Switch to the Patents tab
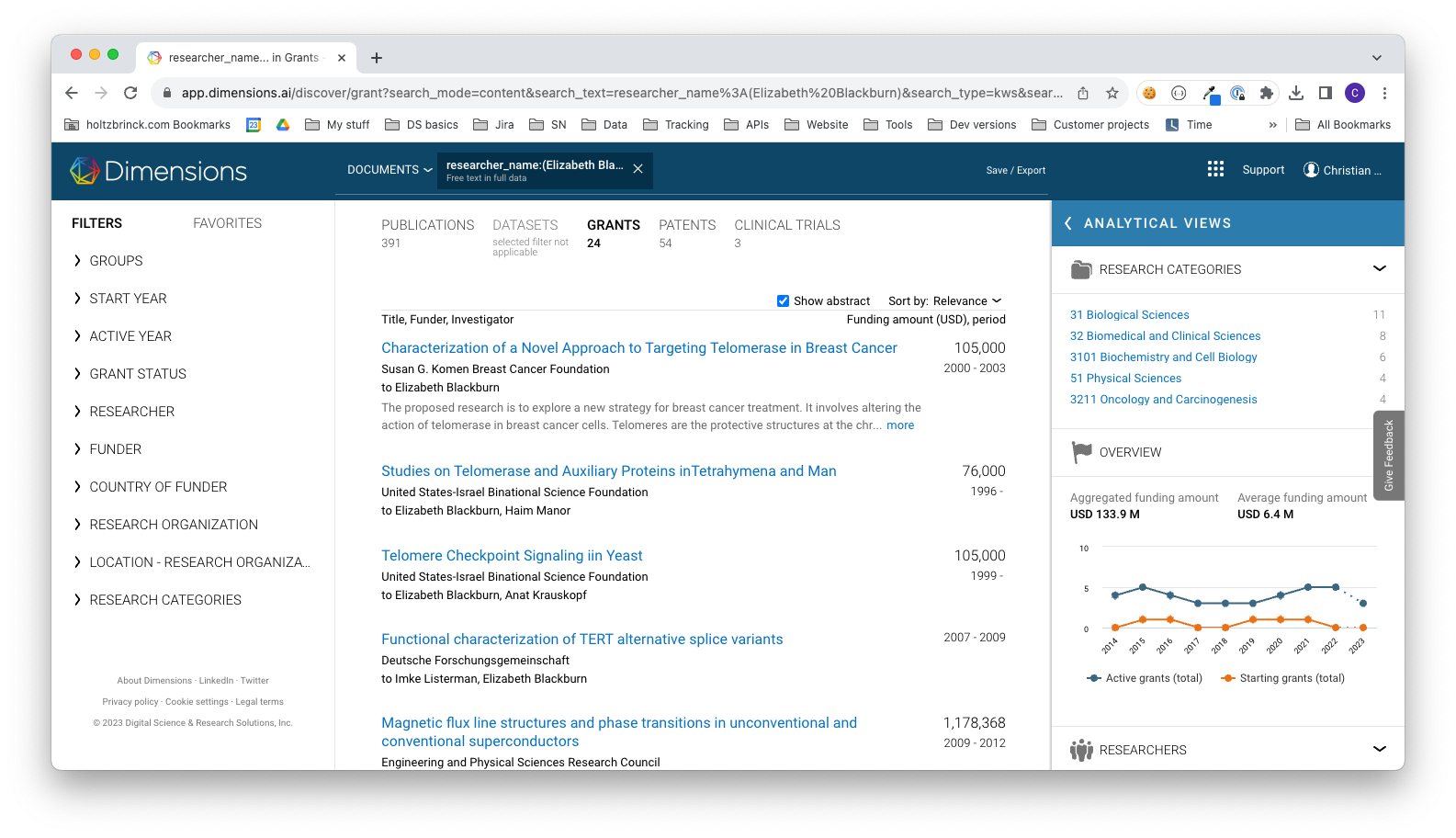Viewport: 1456px width, 838px height. pos(687,233)
